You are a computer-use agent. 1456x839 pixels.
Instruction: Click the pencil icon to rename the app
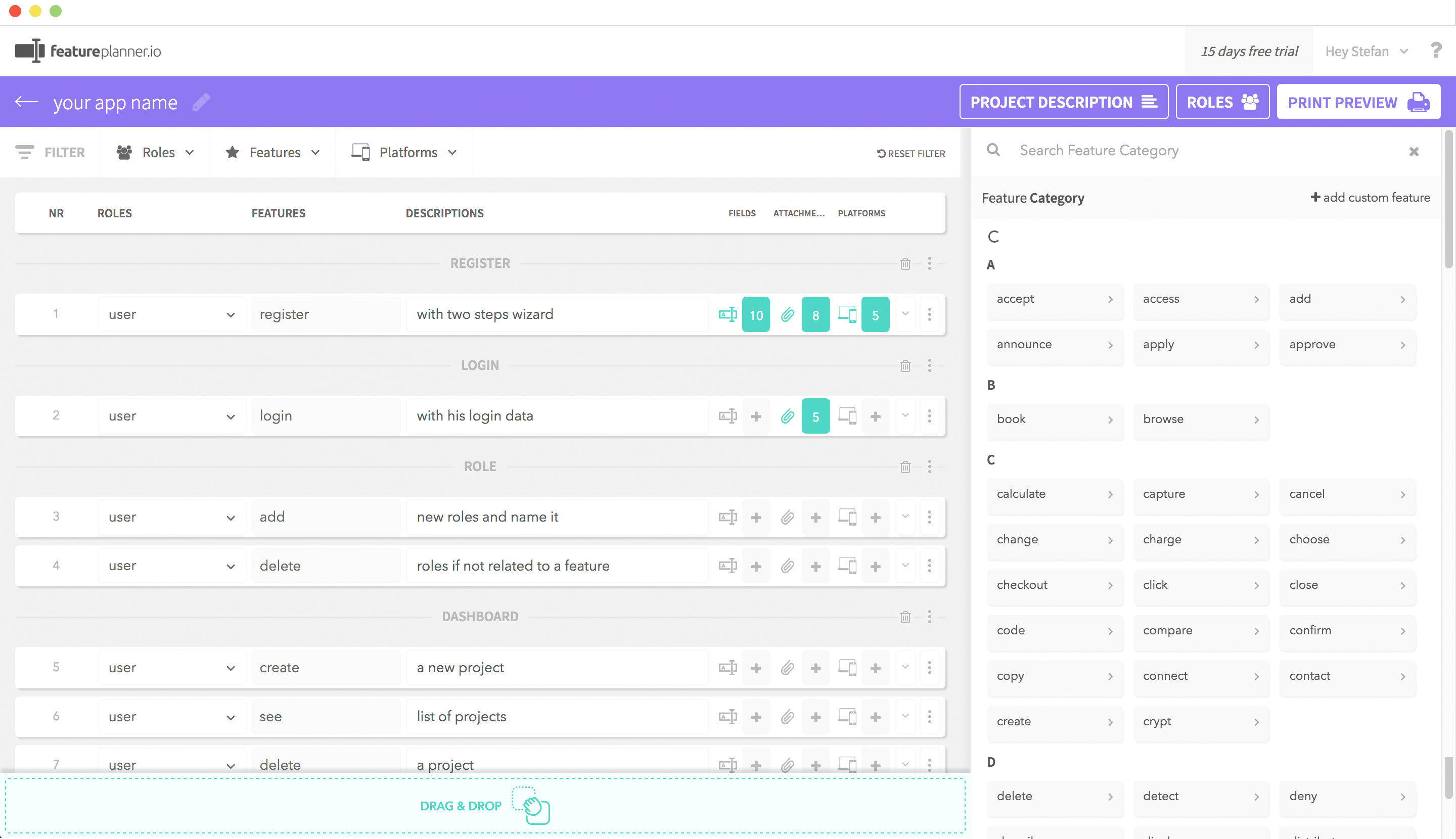pyautogui.click(x=201, y=102)
